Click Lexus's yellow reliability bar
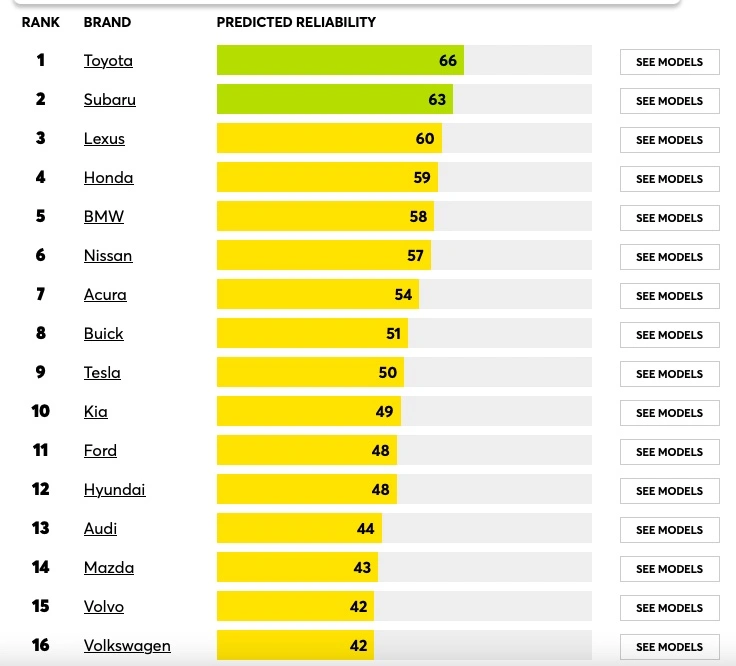 (329, 139)
